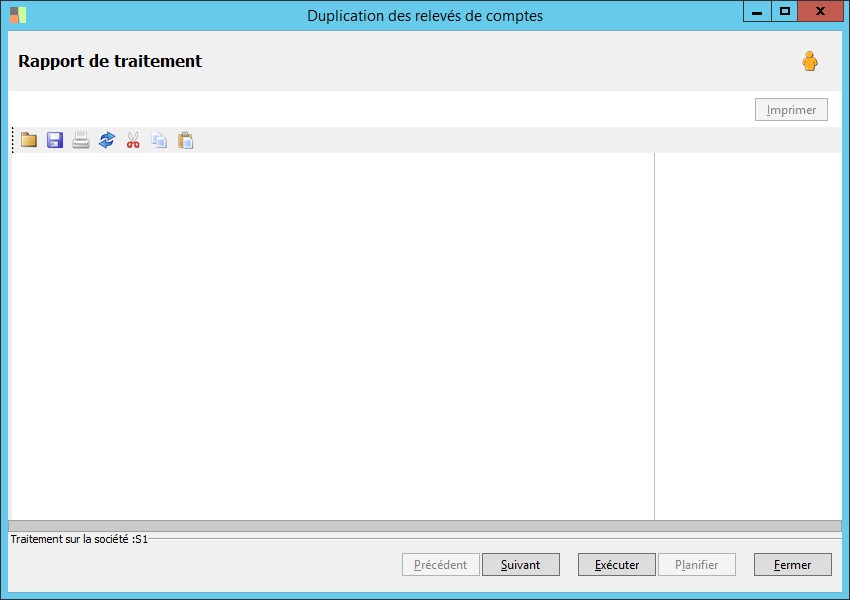Viewport: 850px width, 600px height.
Task: Advance with the Suivant button
Action: click(521, 565)
